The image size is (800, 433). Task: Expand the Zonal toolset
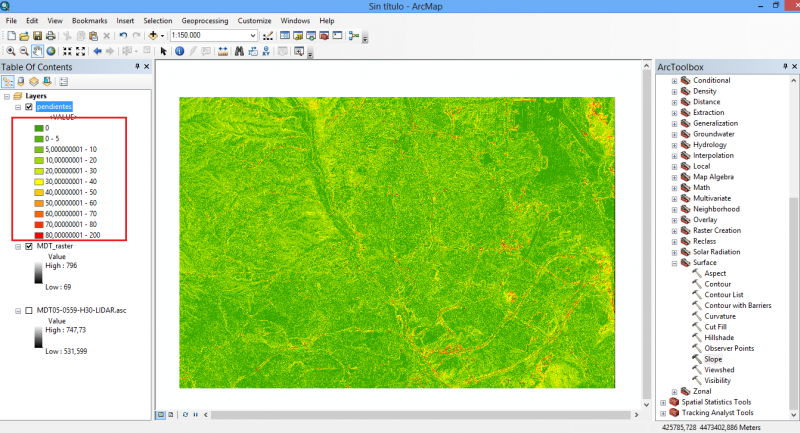coord(674,392)
